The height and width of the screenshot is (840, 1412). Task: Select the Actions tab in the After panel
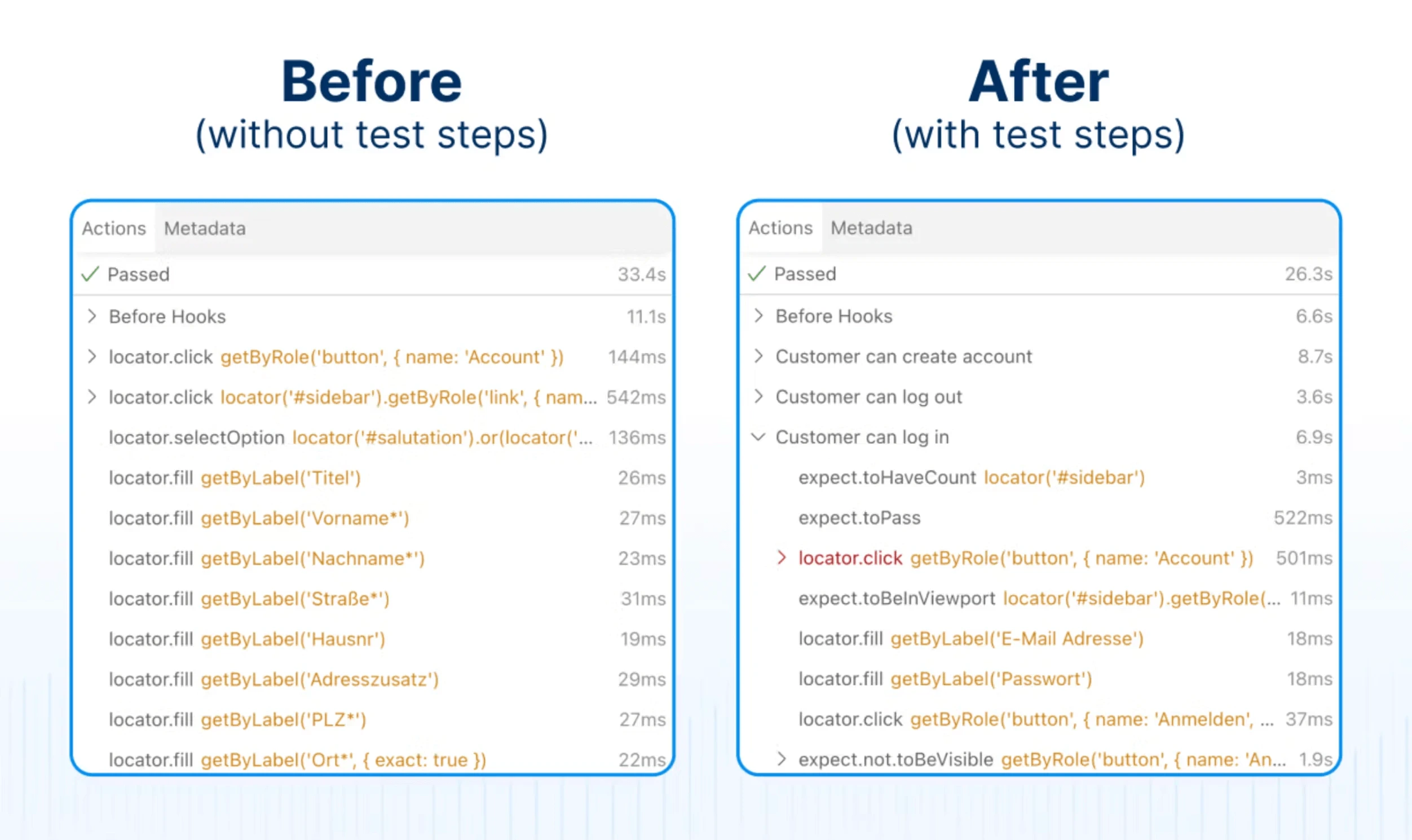point(780,228)
